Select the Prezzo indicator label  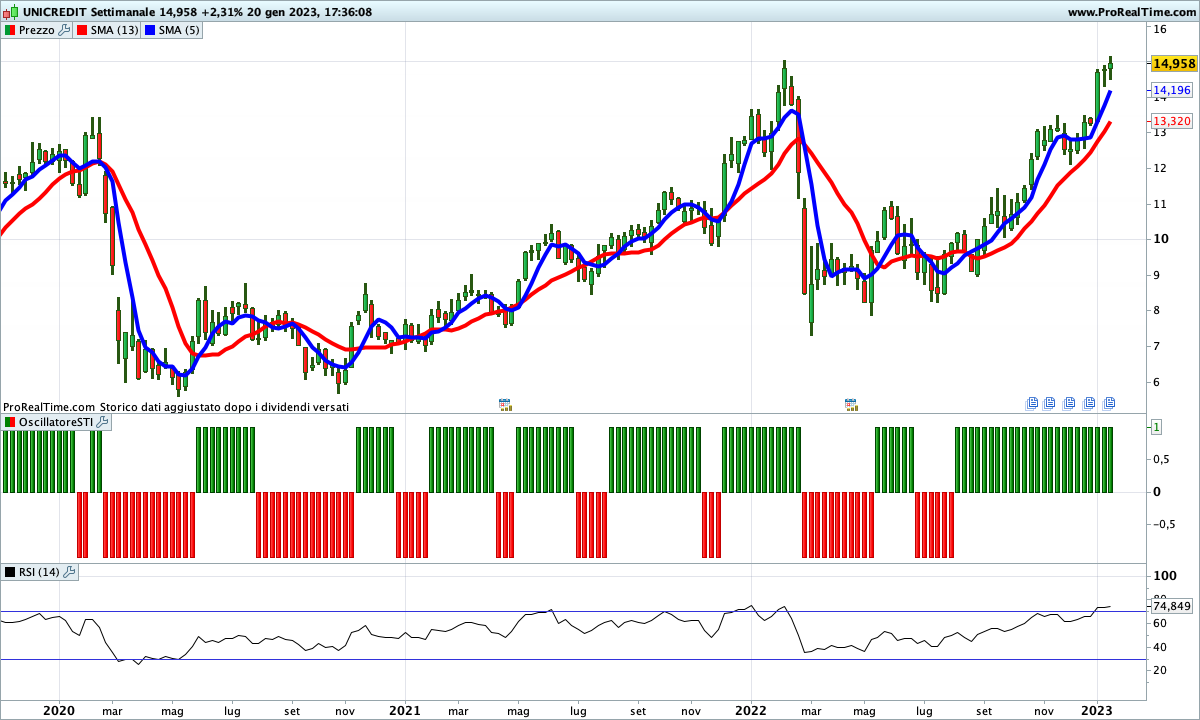point(37,30)
